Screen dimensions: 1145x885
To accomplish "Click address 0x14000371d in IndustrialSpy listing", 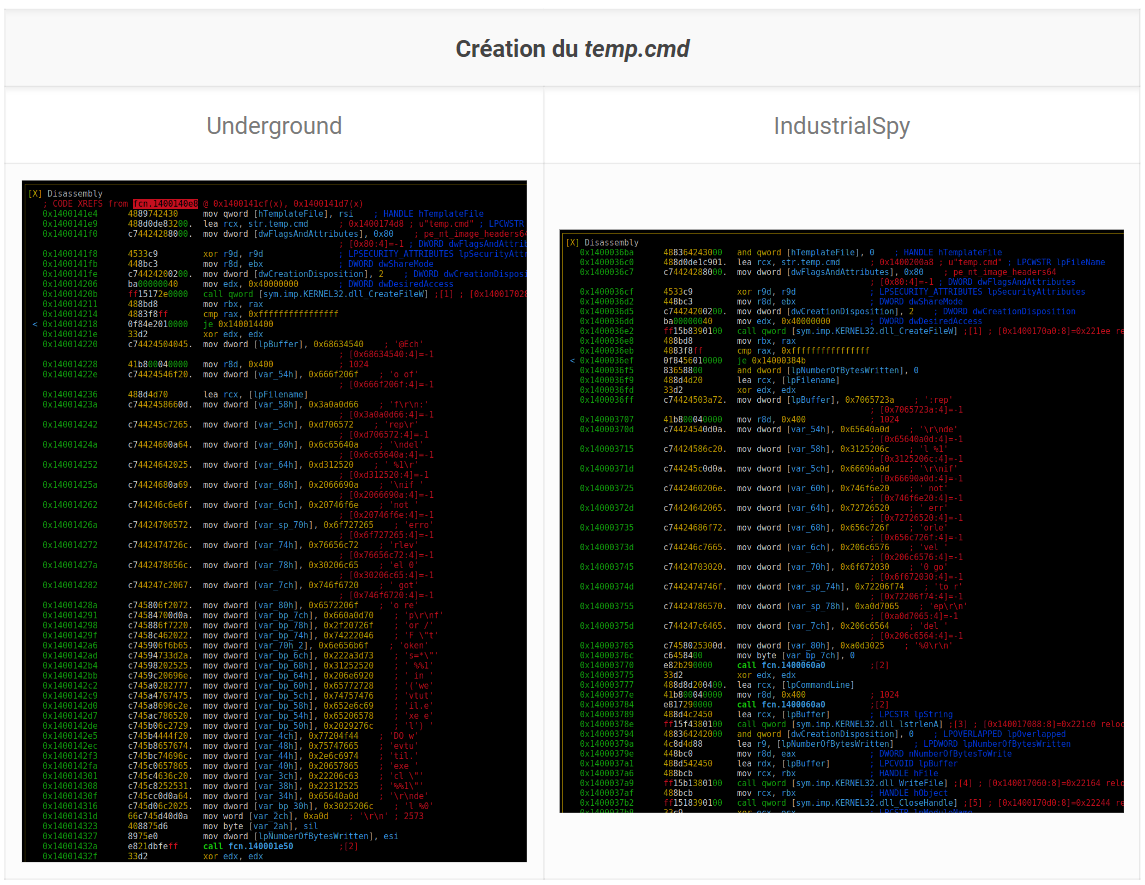I will click(x=606, y=469).
